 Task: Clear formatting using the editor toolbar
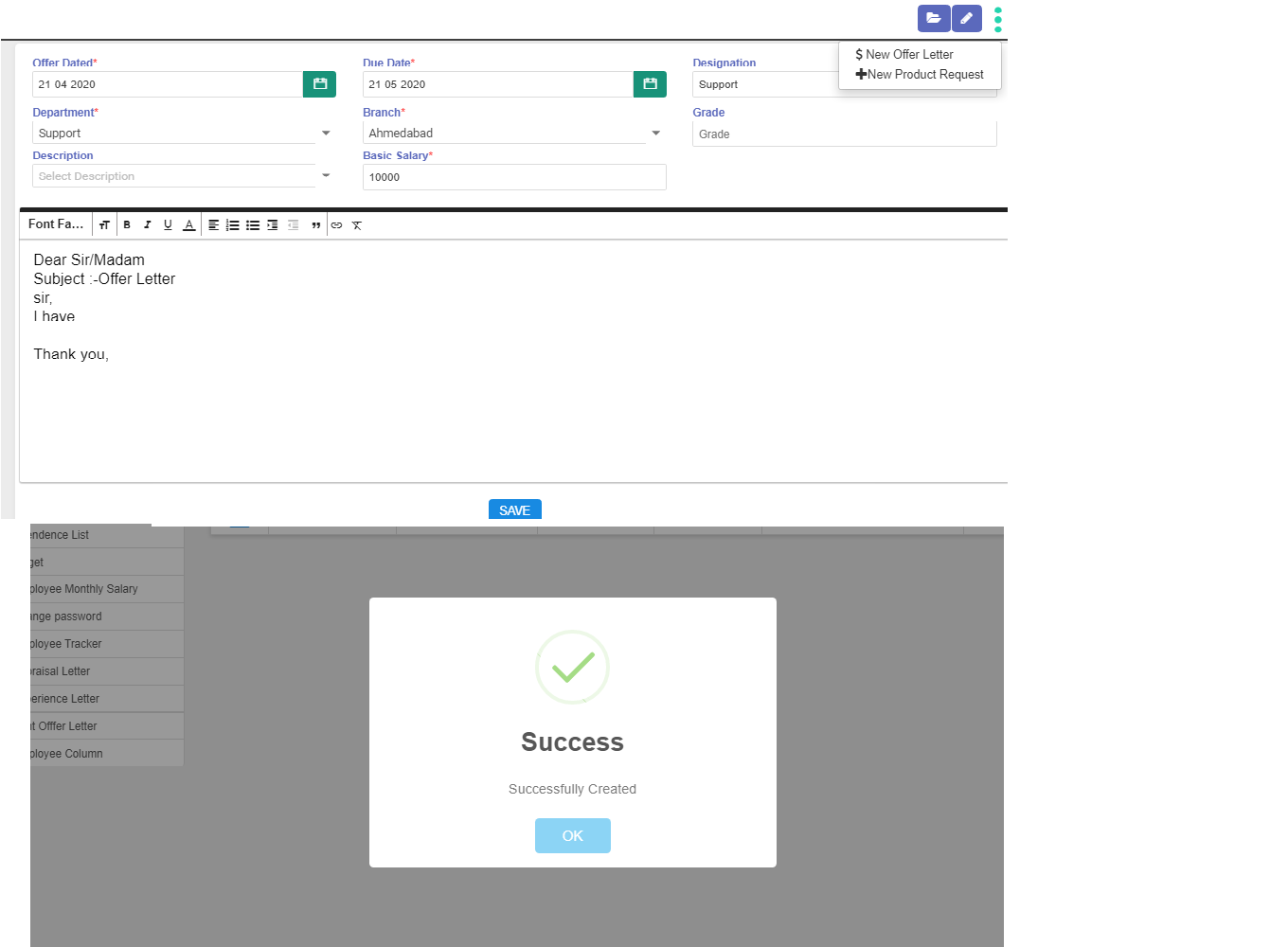[357, 224]
